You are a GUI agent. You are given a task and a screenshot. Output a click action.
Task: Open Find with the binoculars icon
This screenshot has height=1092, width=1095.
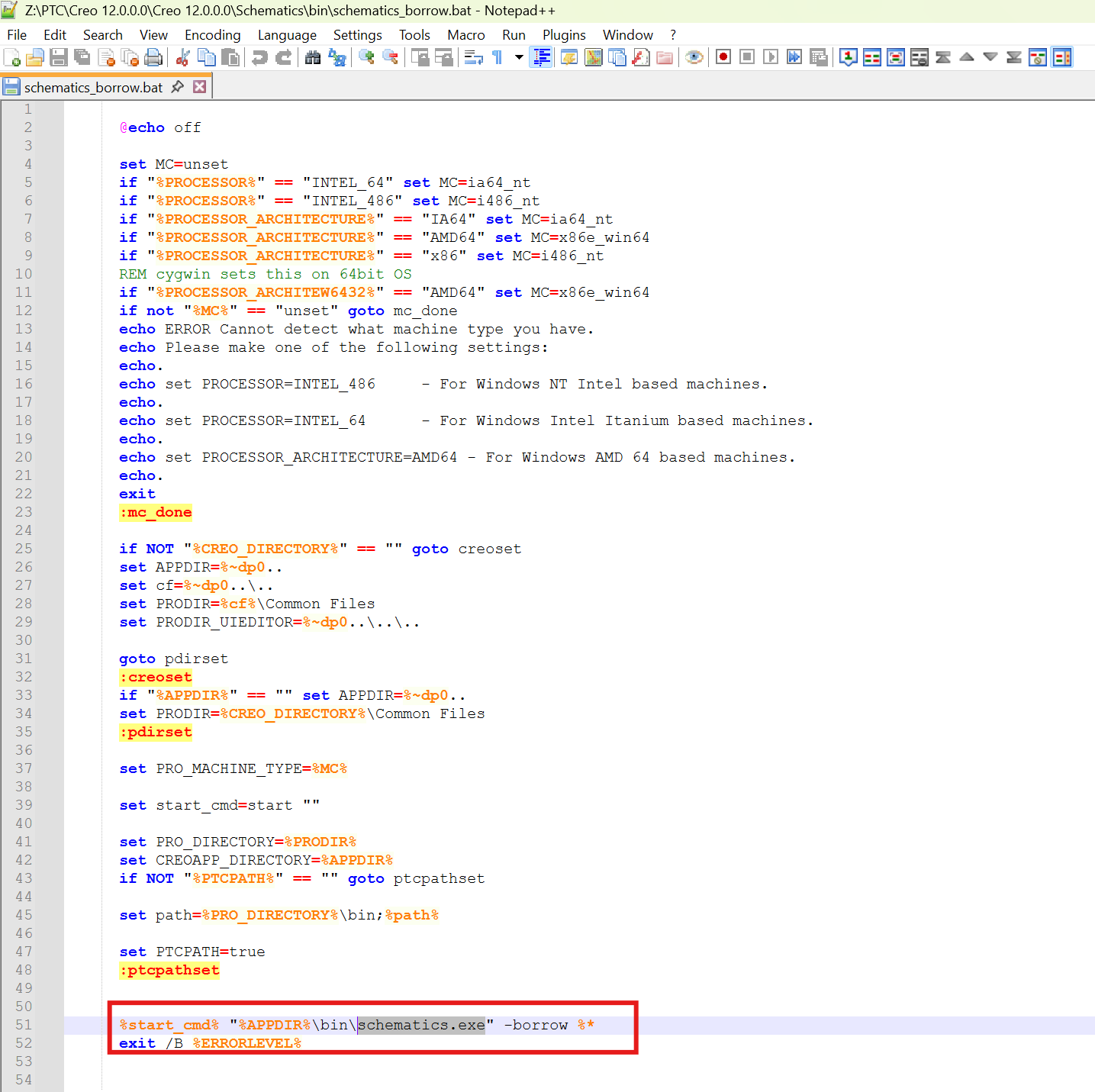coord(313,57)
